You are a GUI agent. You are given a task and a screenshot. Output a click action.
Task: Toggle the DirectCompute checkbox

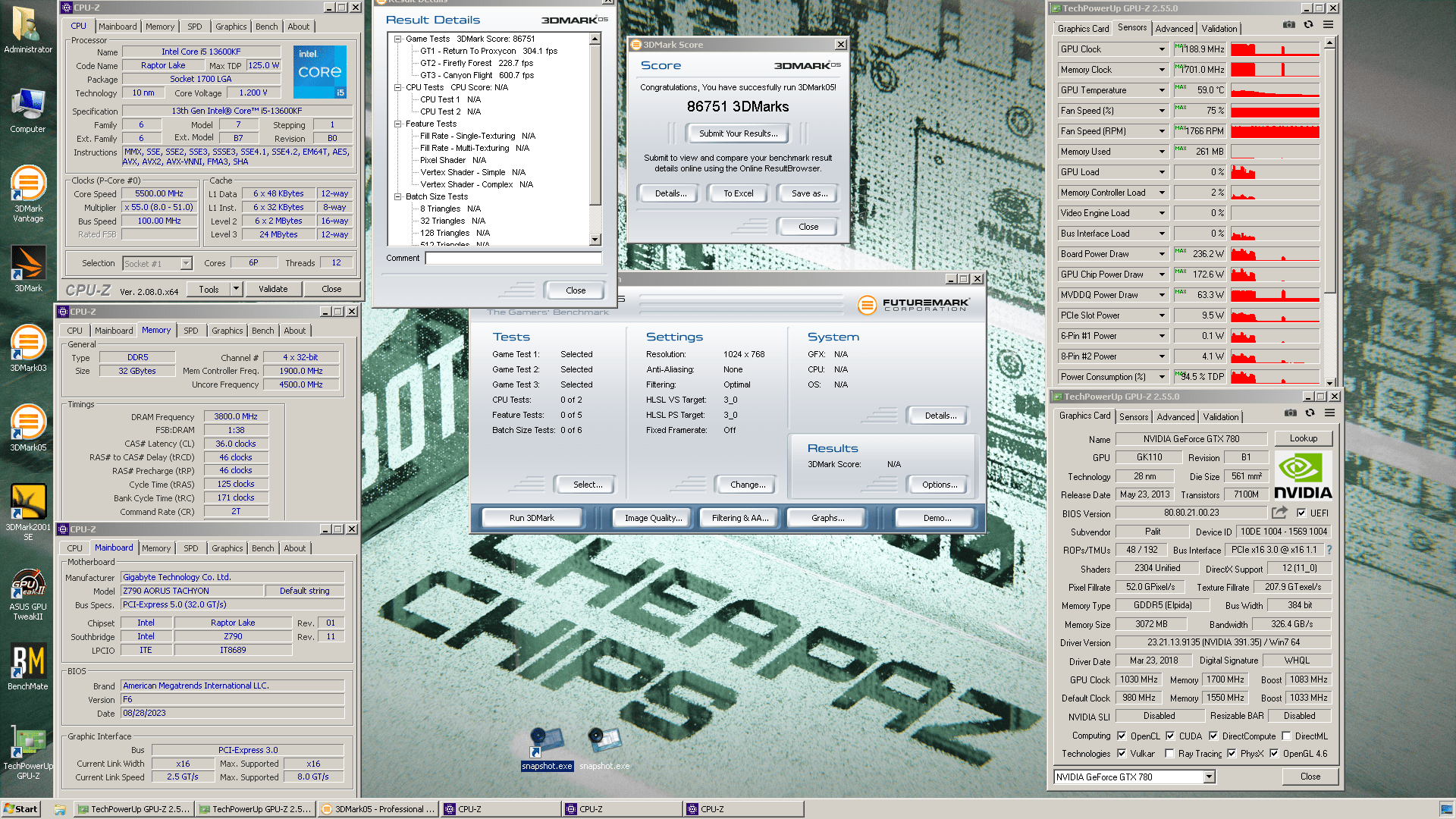tap(1213, 736)
